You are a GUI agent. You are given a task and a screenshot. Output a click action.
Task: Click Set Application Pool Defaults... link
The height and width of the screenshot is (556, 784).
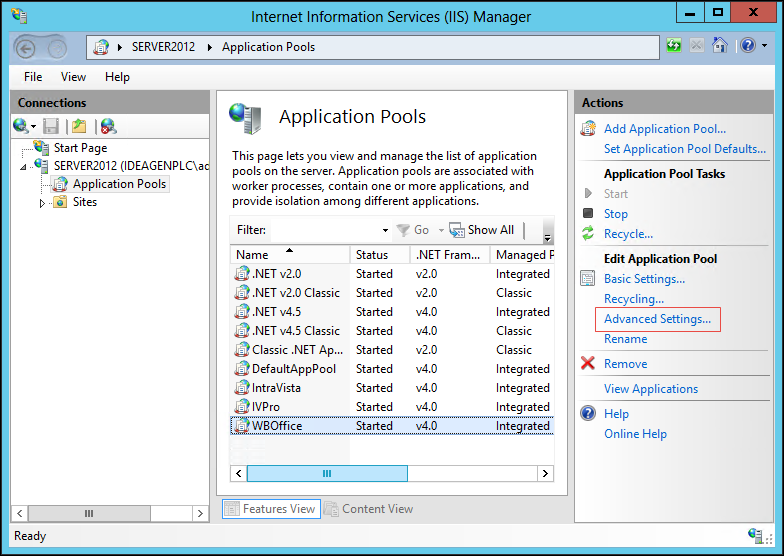pos(684,149)
